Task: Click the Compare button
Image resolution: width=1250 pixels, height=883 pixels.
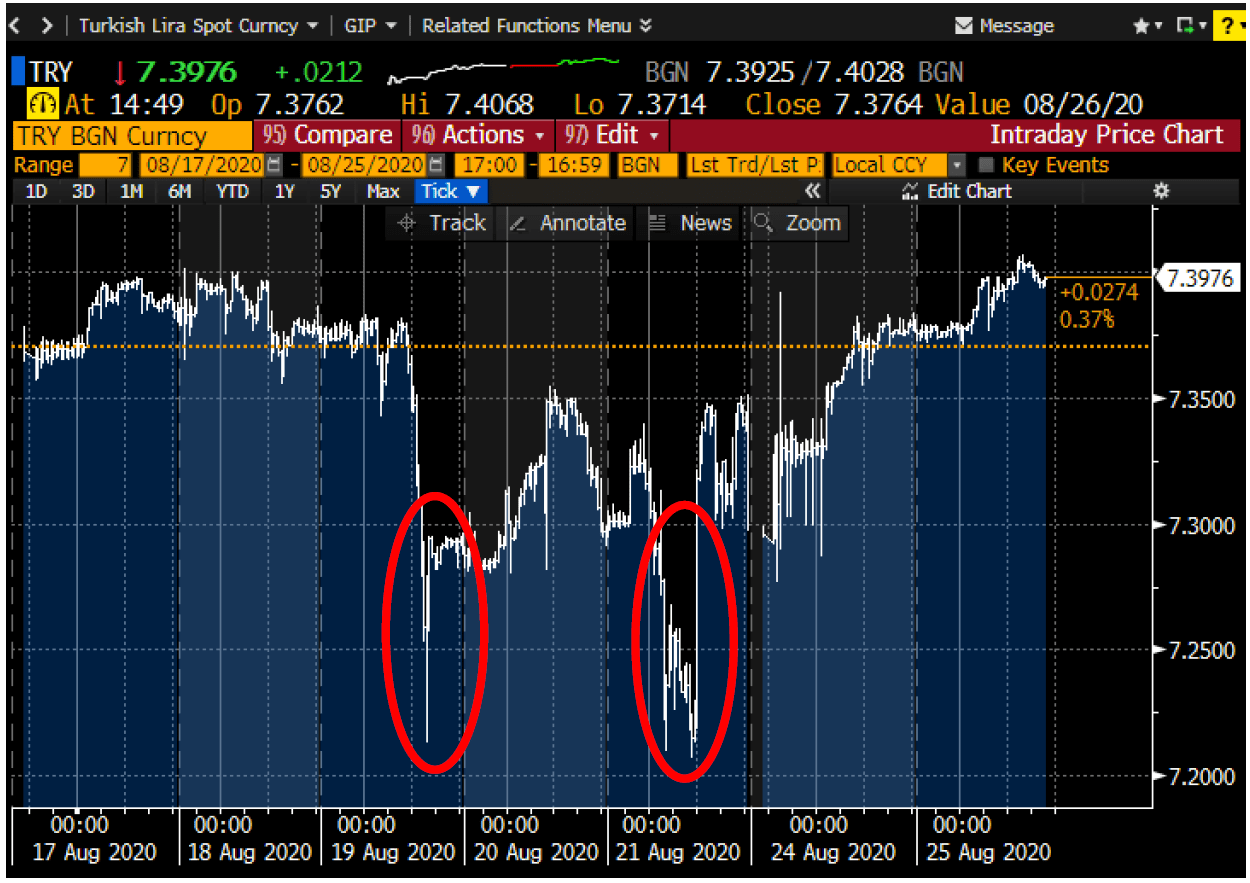Action: (x=328, y=135)
